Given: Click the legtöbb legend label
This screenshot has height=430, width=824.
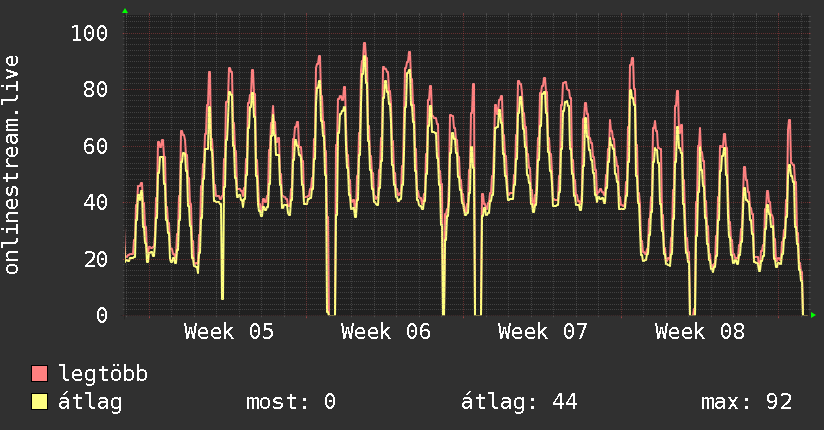Looking at the screenshot, I should point(103,374).
